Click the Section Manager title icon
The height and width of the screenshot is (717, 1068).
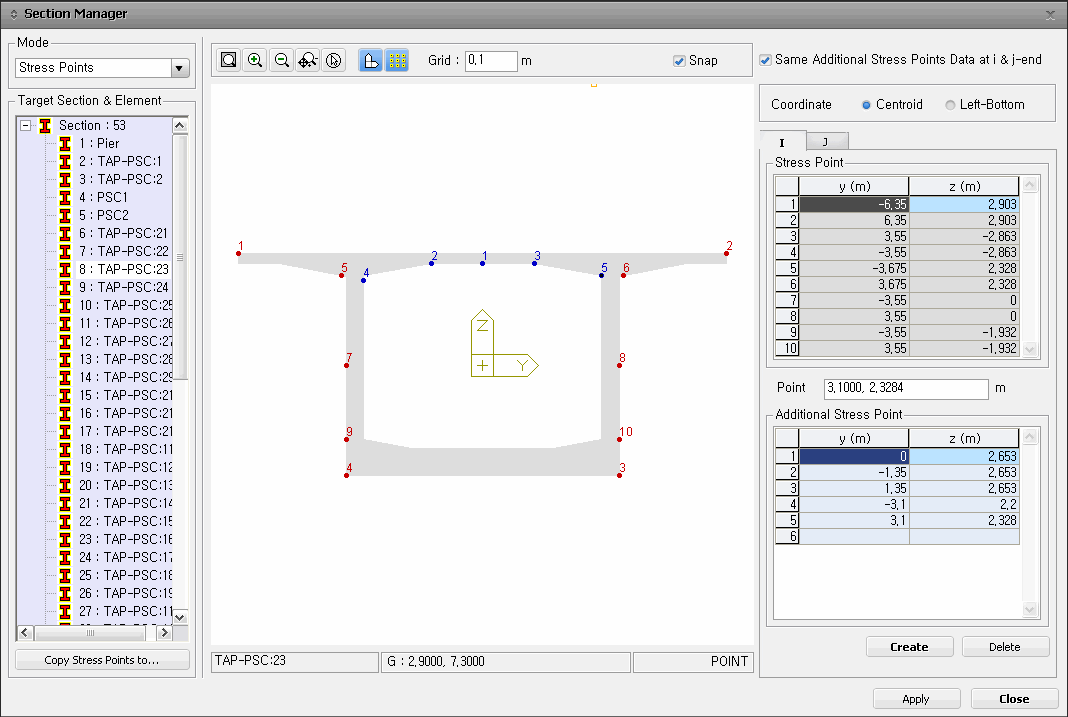point(14,14)
